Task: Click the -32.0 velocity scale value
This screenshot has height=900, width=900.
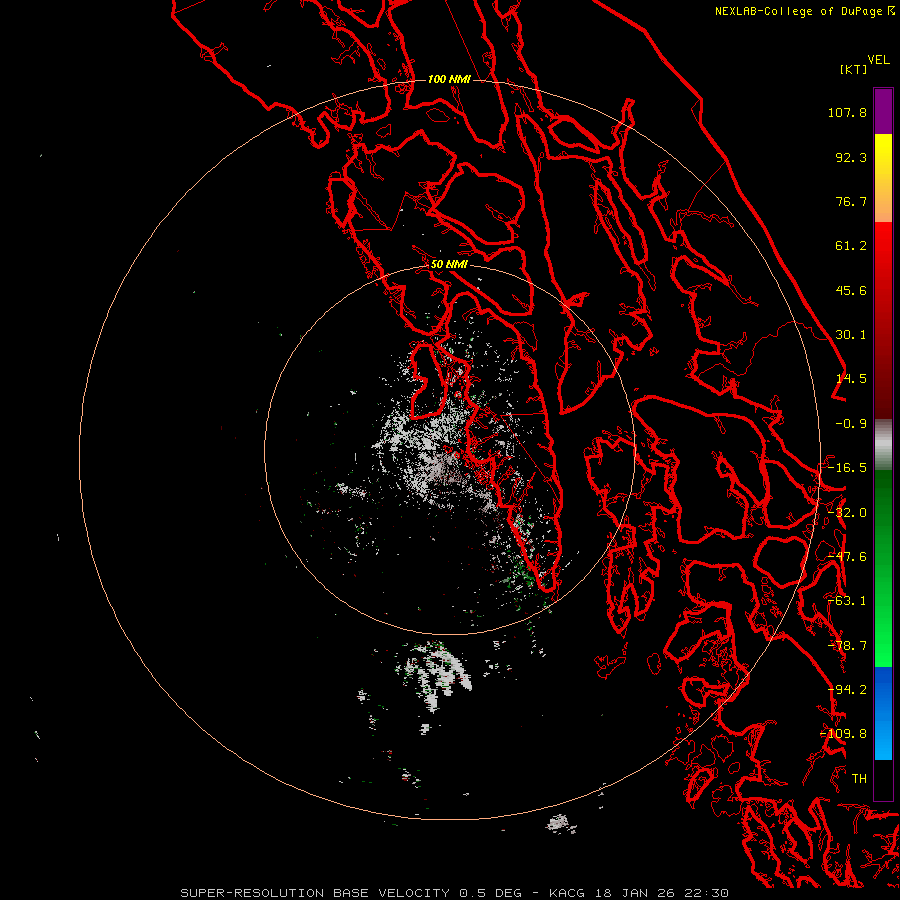Action: point(847,513)
